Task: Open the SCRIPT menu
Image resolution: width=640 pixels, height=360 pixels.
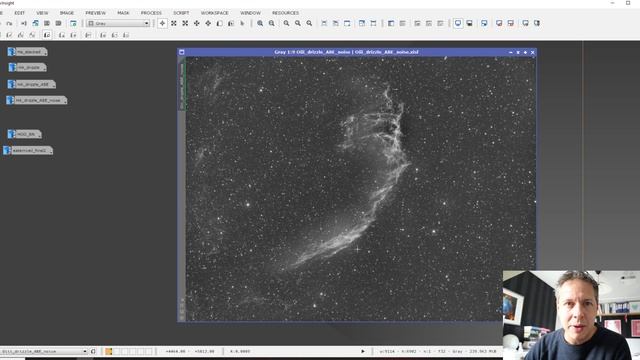Action: coord(181,13)
